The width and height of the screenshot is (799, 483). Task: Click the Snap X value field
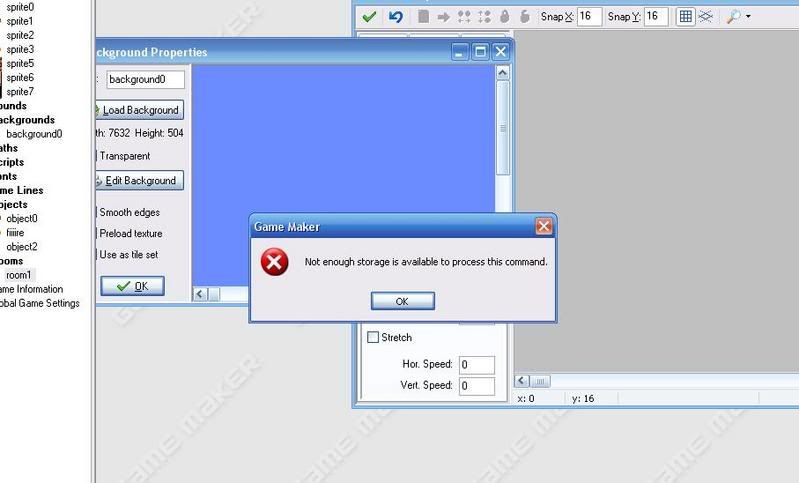[x=589, y=16]
